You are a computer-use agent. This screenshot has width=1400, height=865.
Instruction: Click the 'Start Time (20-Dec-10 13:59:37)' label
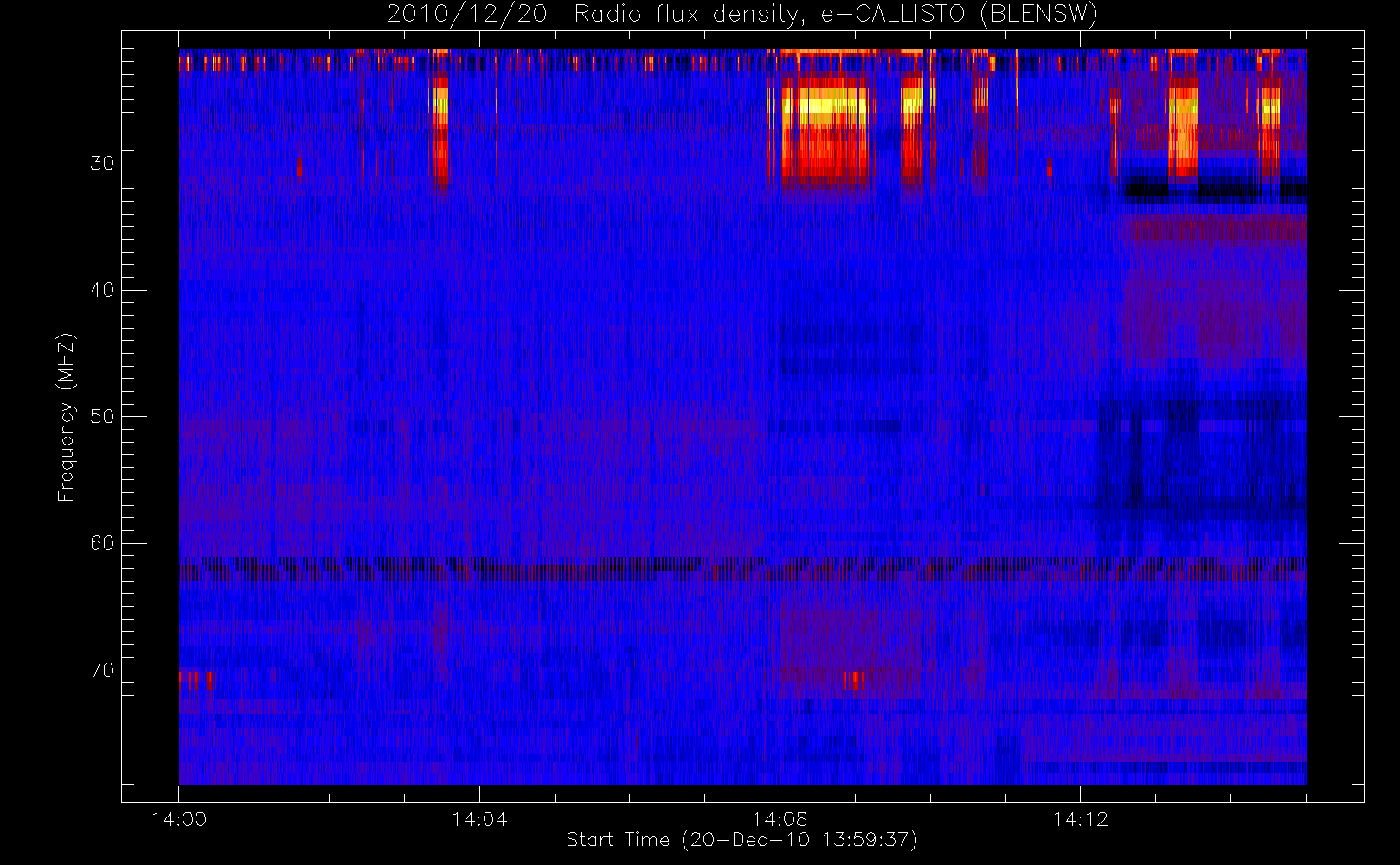click(742, 840)
